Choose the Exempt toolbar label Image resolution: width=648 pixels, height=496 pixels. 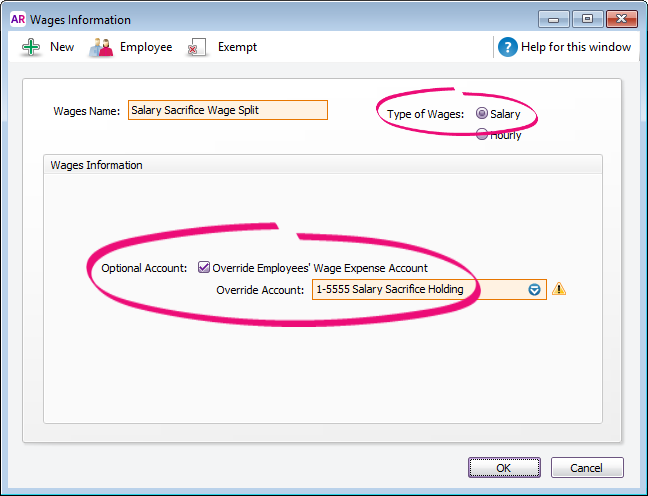tap(237, 47)
